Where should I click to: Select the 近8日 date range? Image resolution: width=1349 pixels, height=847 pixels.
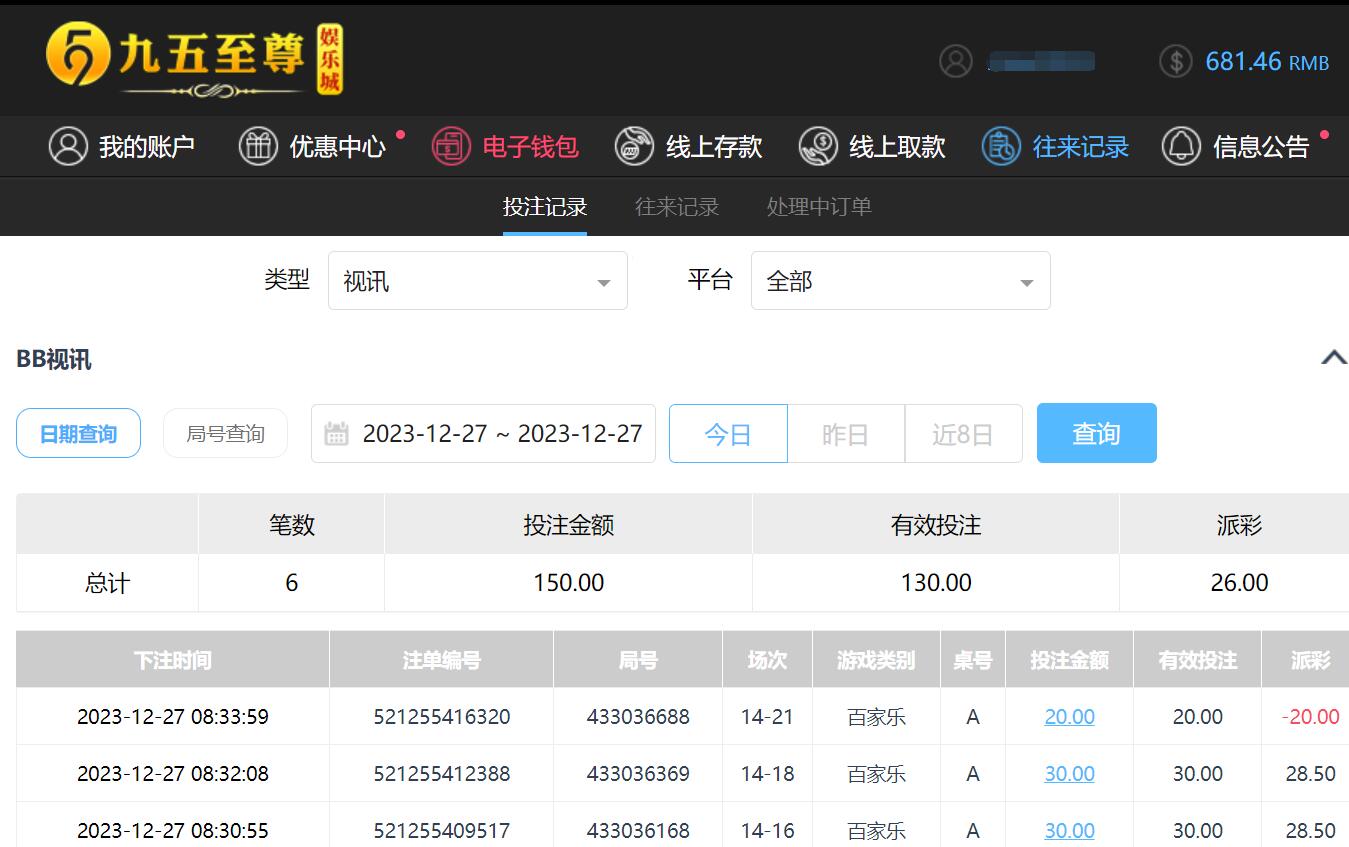[x=963, y=434]
